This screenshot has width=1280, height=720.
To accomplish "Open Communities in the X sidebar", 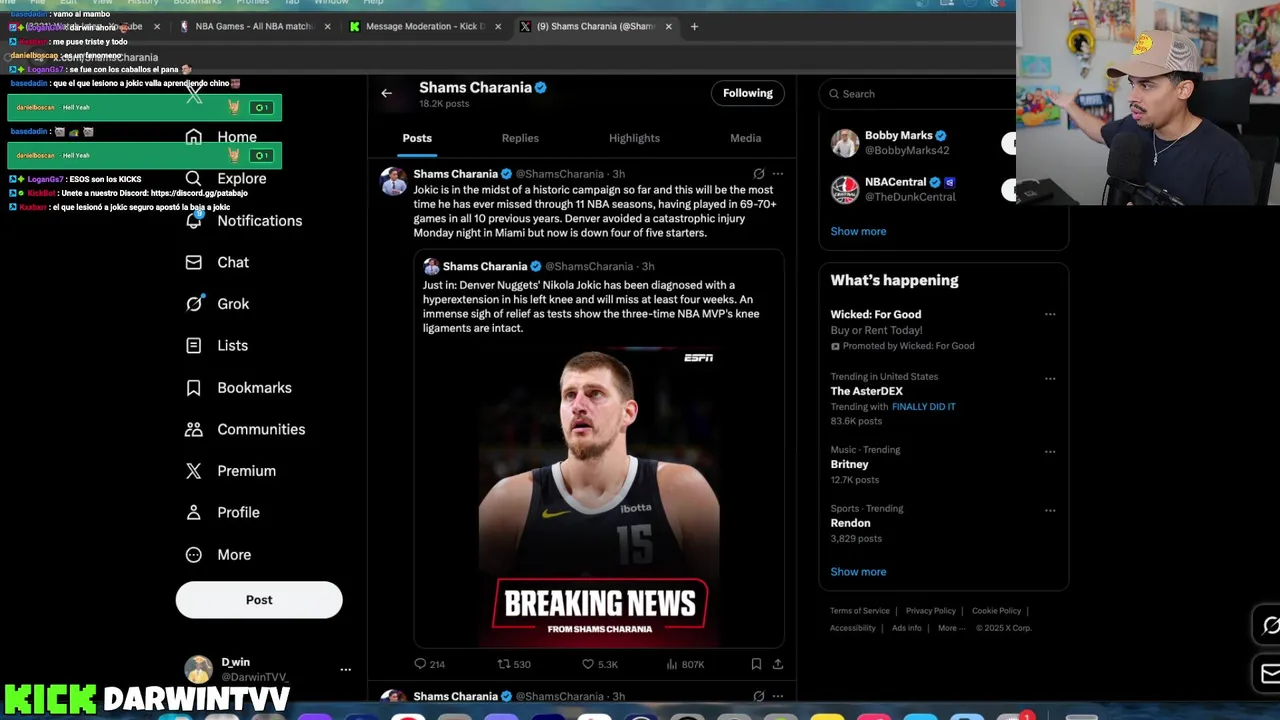I will 245,430.
